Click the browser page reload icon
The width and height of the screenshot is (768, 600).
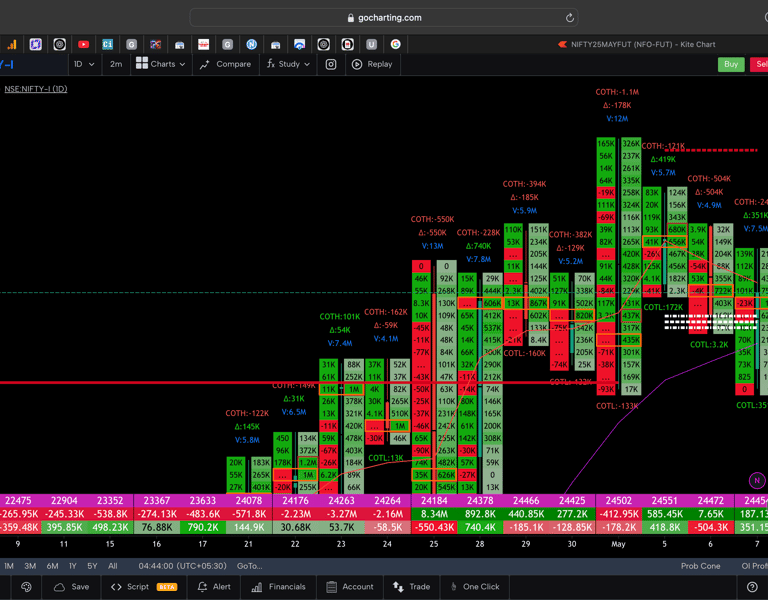(570, 18)
